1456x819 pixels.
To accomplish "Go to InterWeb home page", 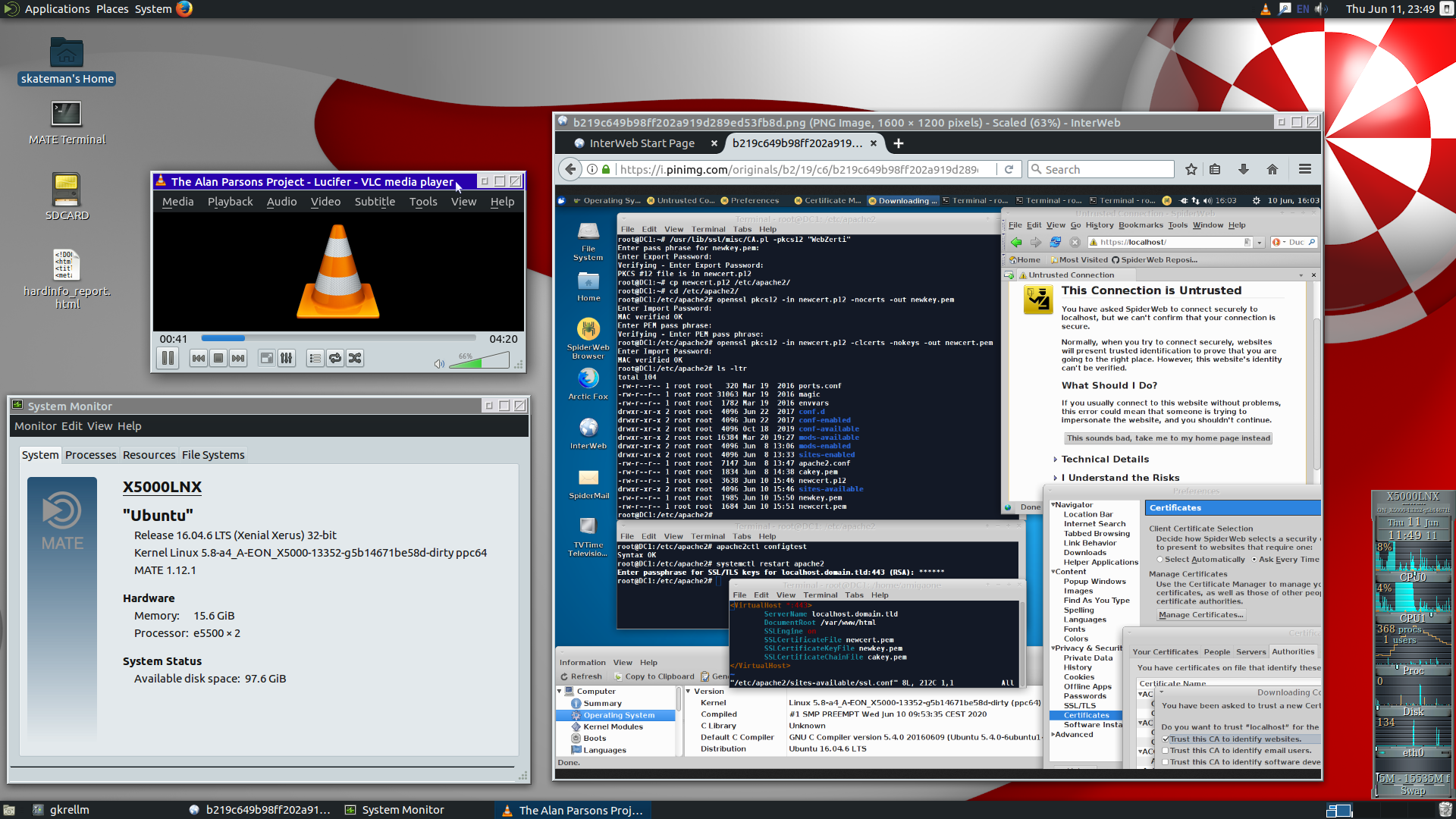I will [x=1272, y=170].
